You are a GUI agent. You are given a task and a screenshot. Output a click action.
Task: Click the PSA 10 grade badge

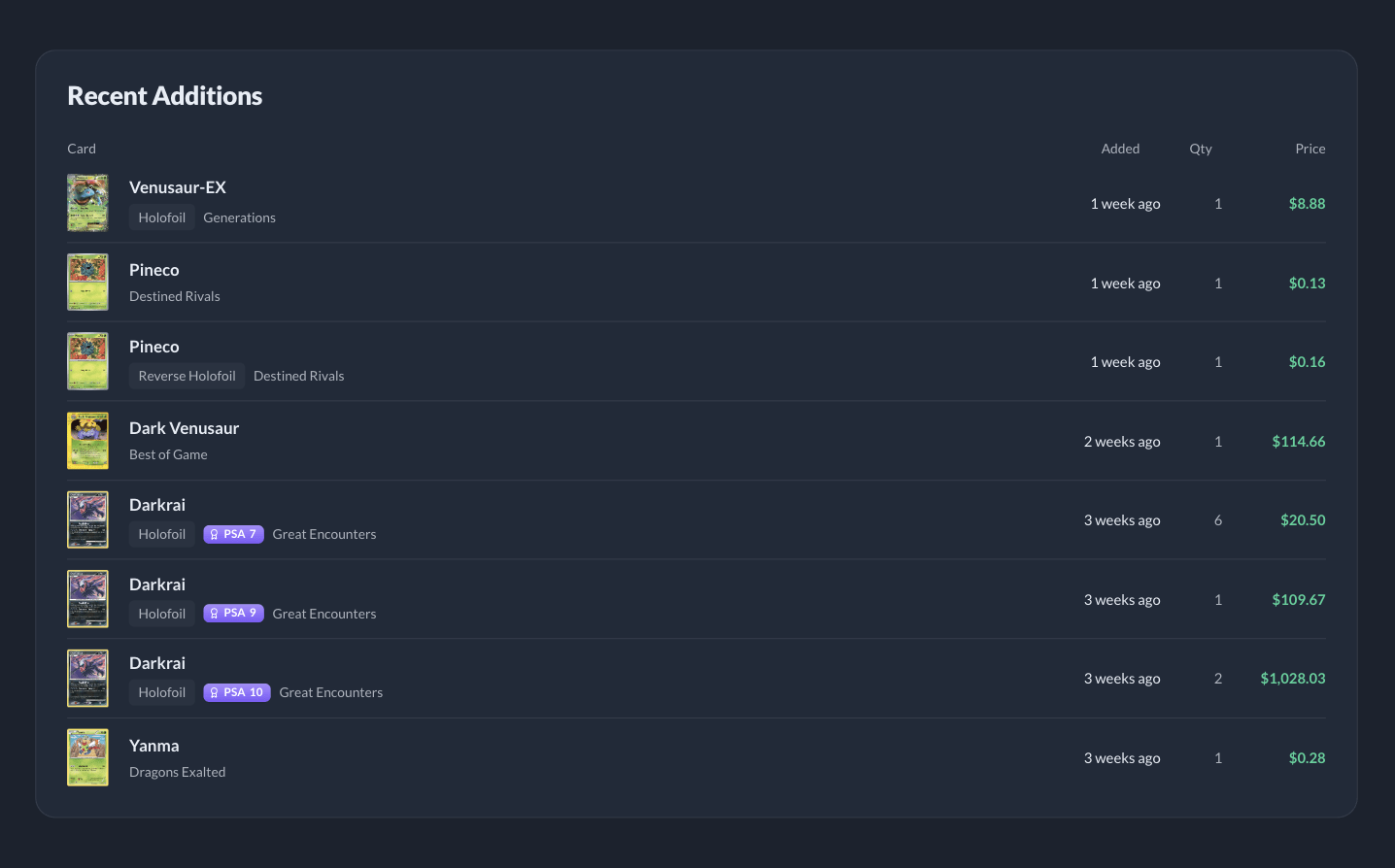pyautogui.click(x=237, y=692)
